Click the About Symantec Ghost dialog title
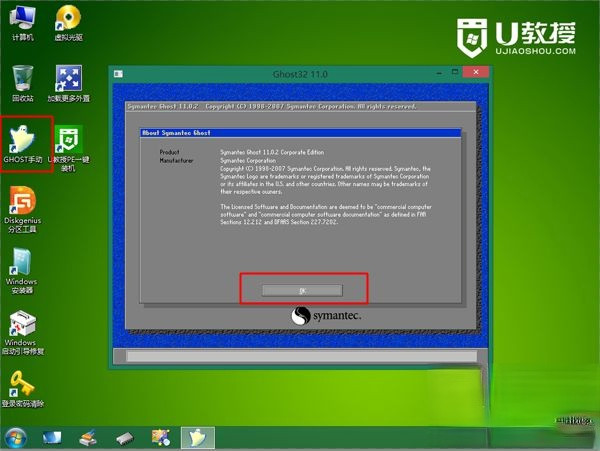Screen dimensions: 600x451 pyautogui.click(x=301, y=133)
